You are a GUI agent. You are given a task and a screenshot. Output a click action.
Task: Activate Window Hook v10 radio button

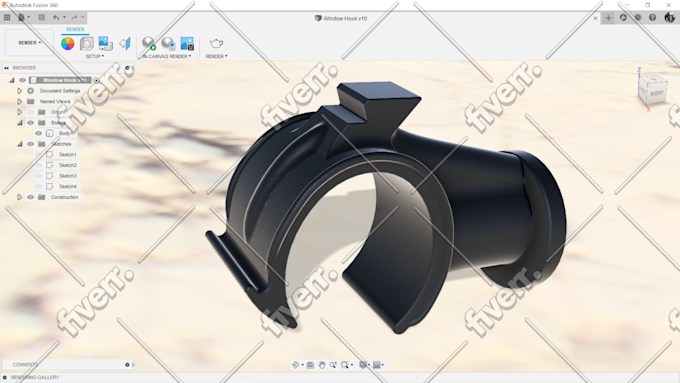(x=96, y=80)
